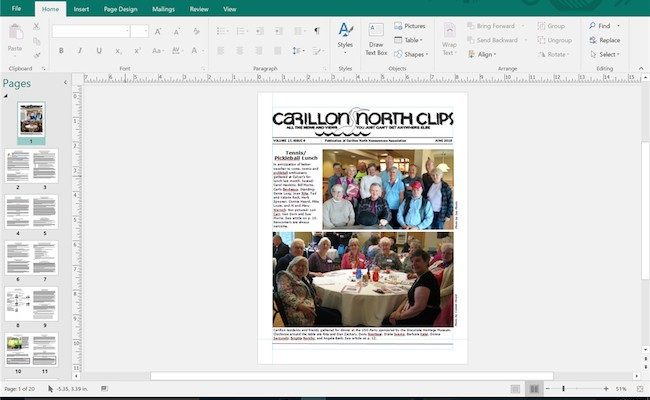650x400 pixels.
Task: Open the Bullets list dropdown
Action: 222,31
